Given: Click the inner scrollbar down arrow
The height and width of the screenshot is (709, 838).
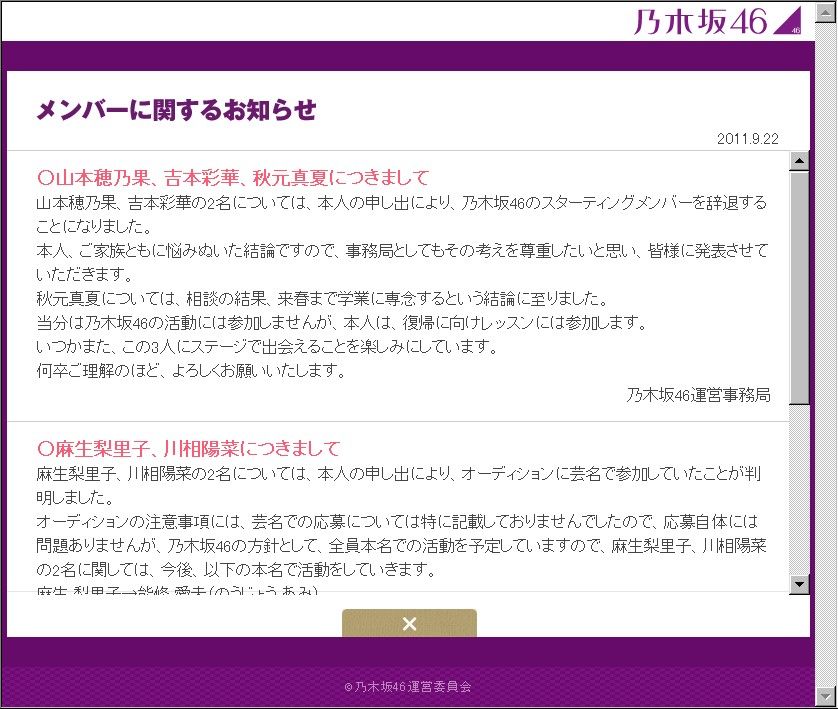Looking at the screenshot, I should point(799,584).
